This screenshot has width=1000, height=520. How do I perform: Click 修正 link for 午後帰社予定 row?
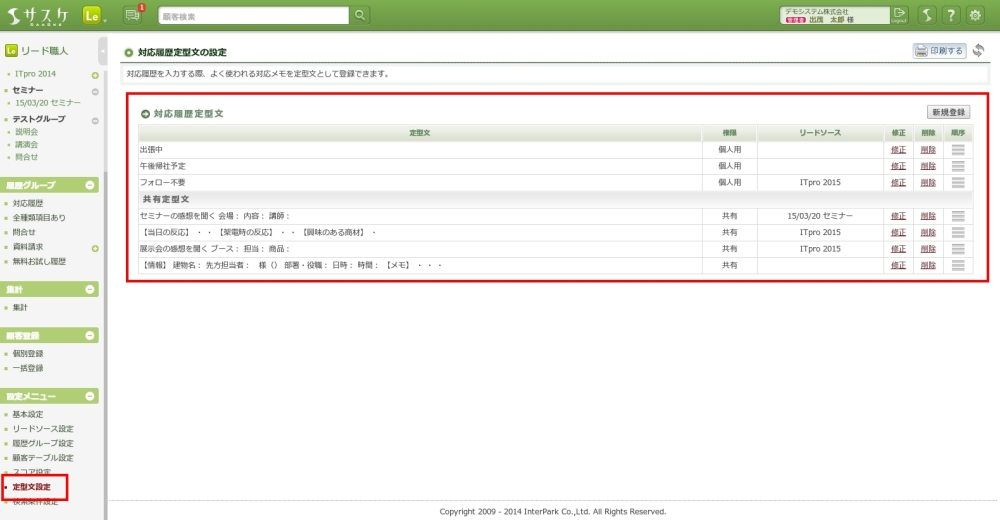[x=898, y=166]
